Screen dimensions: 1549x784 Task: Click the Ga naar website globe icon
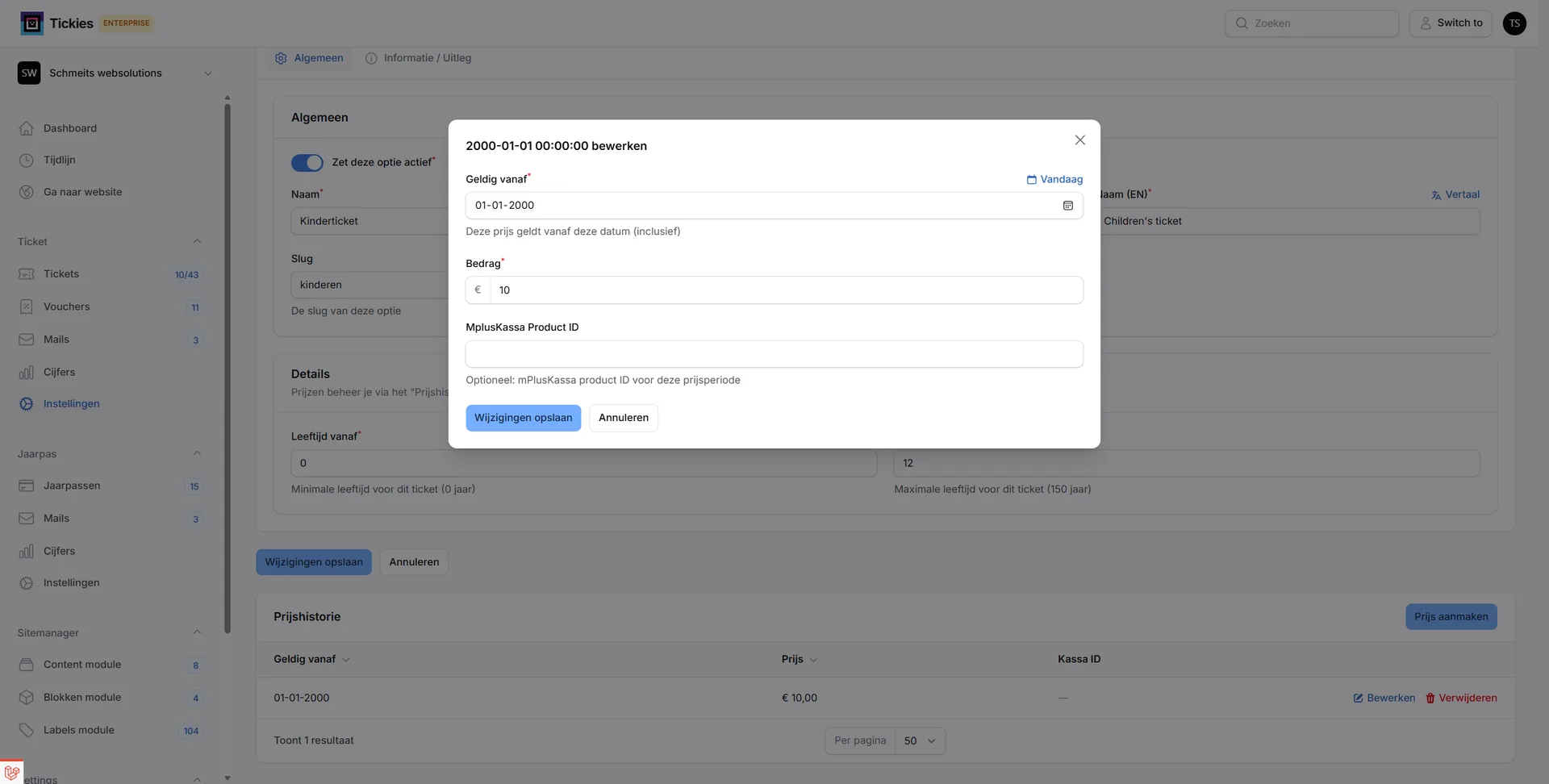coord(27,191)
